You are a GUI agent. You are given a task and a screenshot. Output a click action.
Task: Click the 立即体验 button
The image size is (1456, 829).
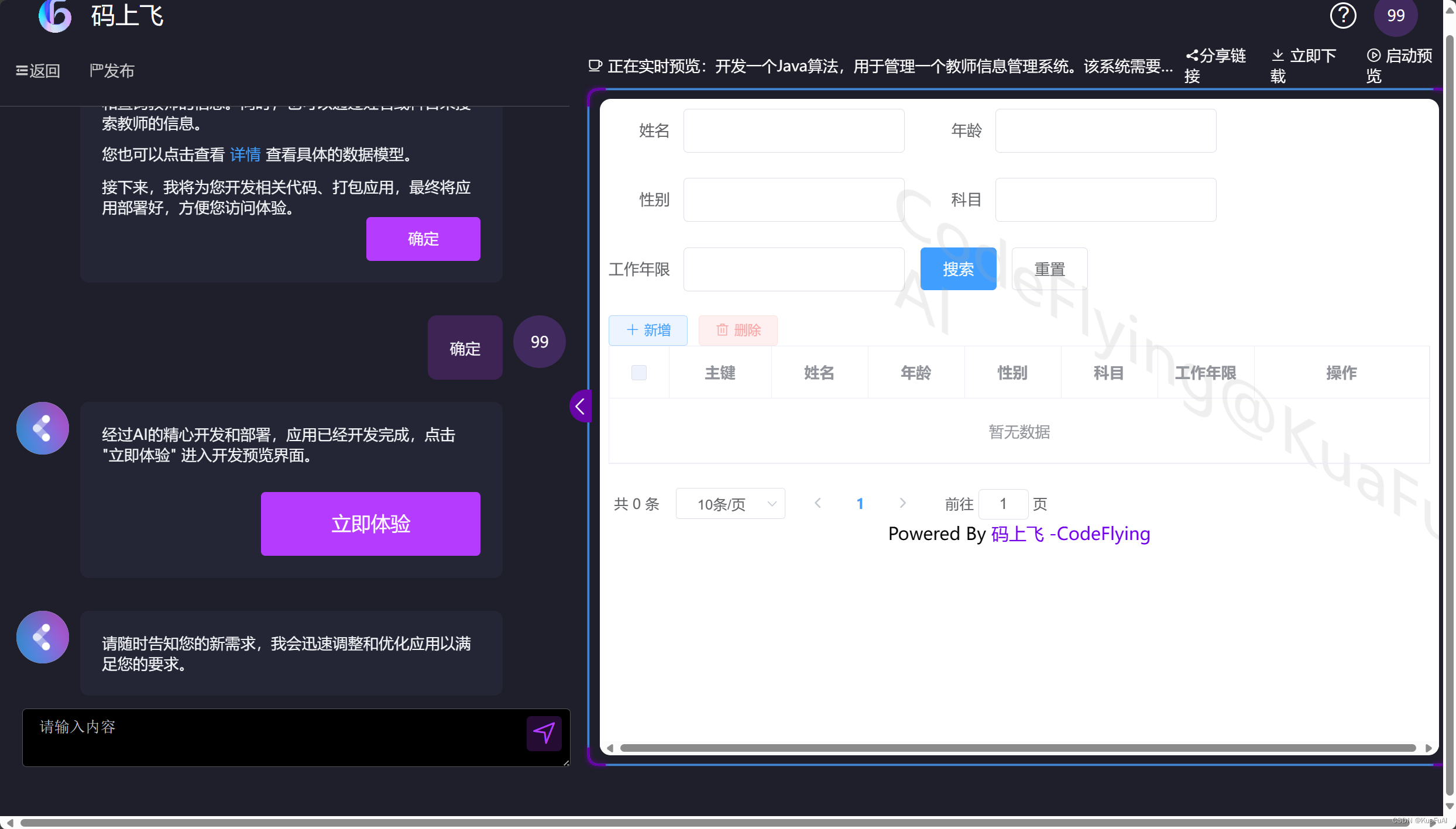(x=370, y=524)
